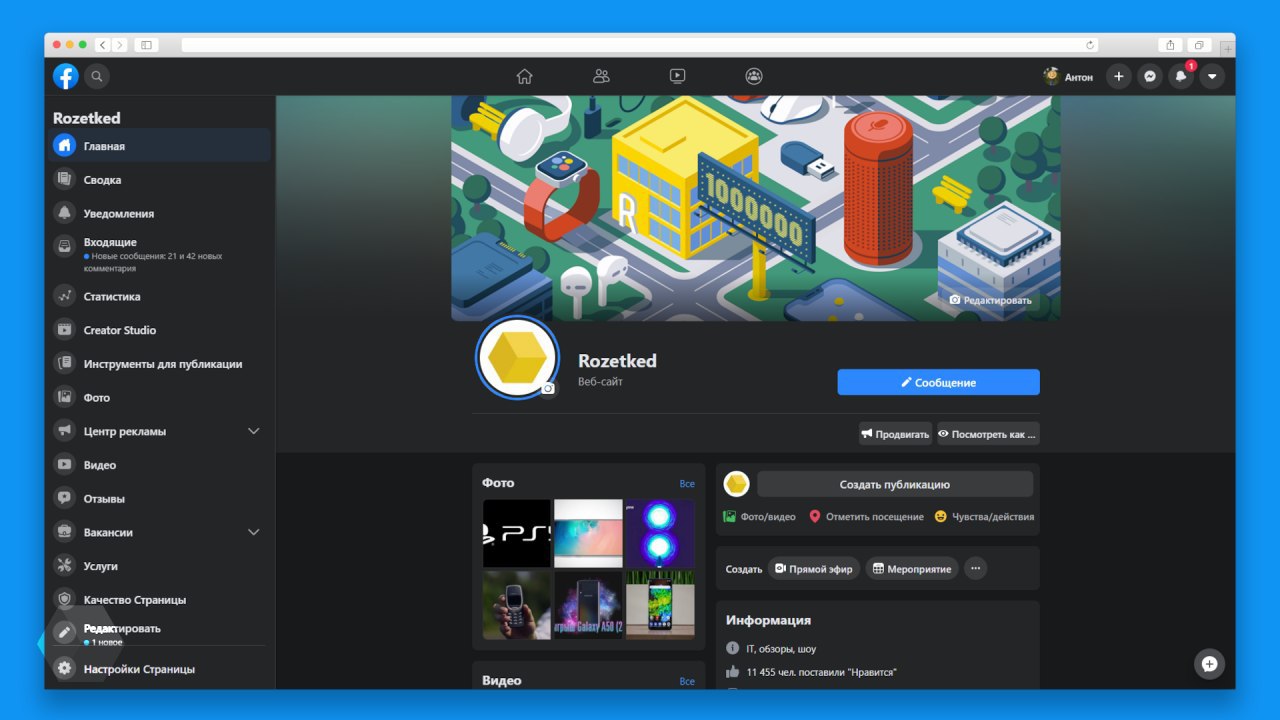Open Входящие in the sidebar

(x=160, y=255)
